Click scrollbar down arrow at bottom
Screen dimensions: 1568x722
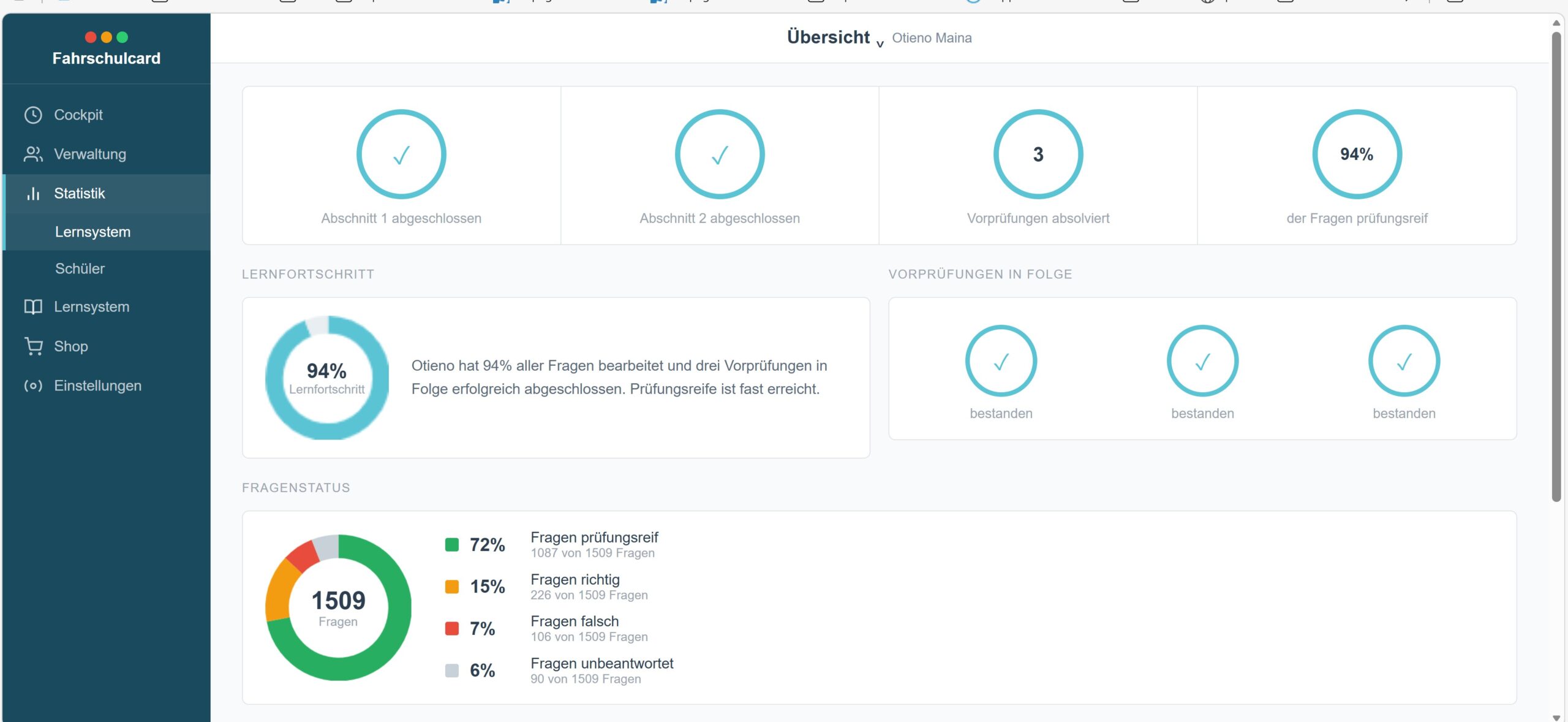[1556, 717]
